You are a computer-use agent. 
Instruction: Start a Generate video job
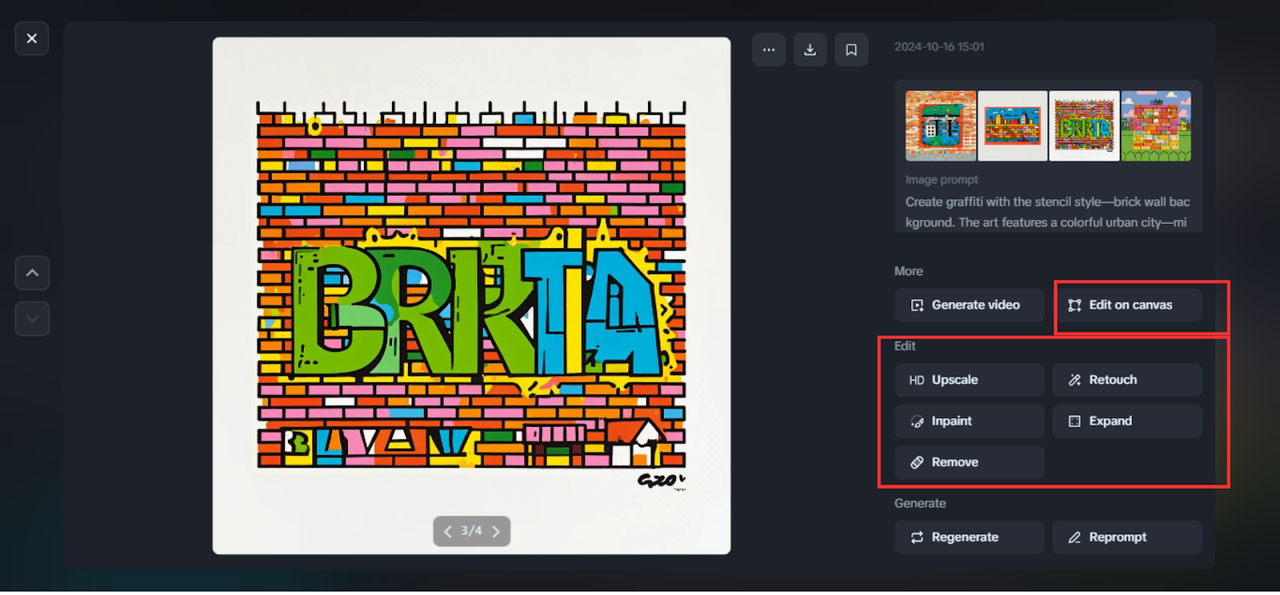[x=968, y=305]
